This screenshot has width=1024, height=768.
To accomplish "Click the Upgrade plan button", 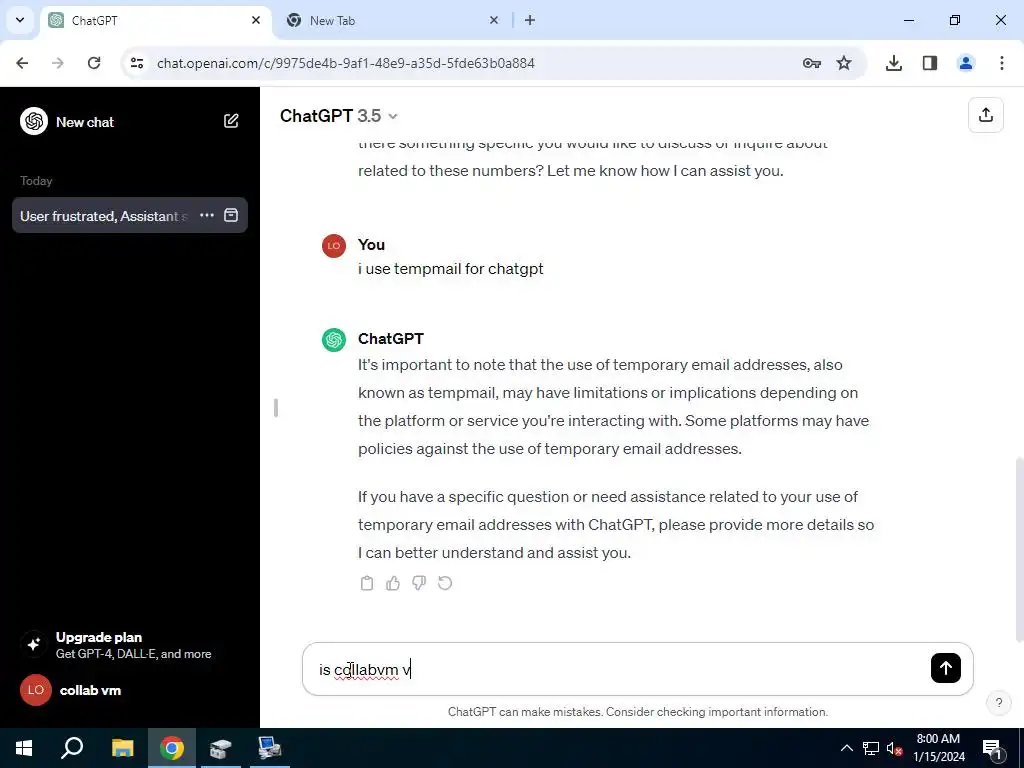I will pyautogui.click(x=129, y=645).
